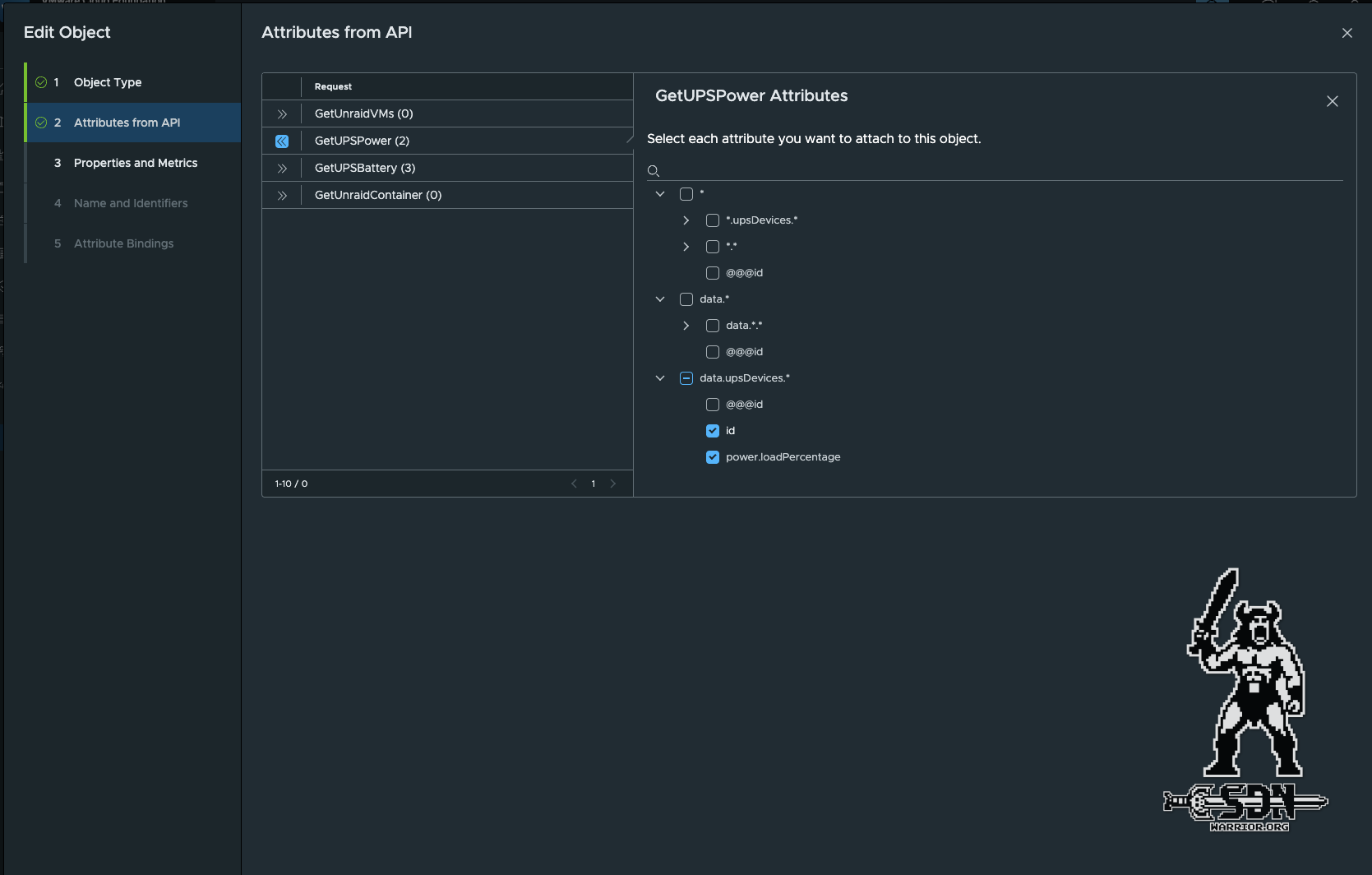
Task: Expand the GetUnraidContainer request row arrow
Action: [282, 196]
